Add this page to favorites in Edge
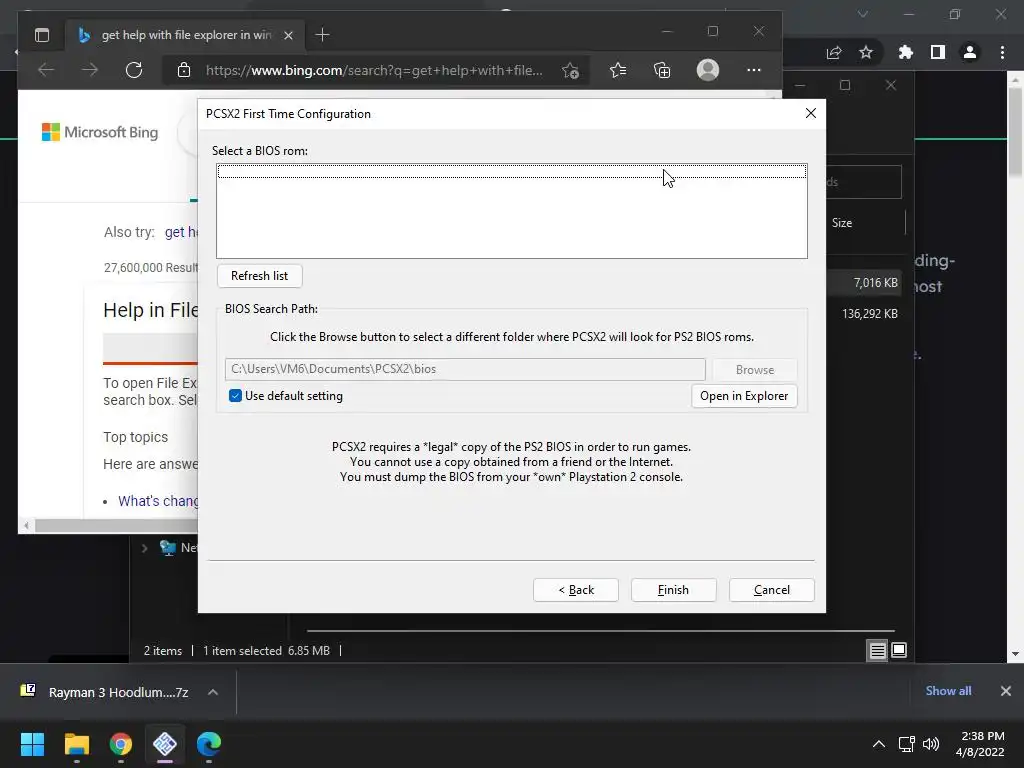The width and height of the screenshot is (1024, 768). (570, 71)
